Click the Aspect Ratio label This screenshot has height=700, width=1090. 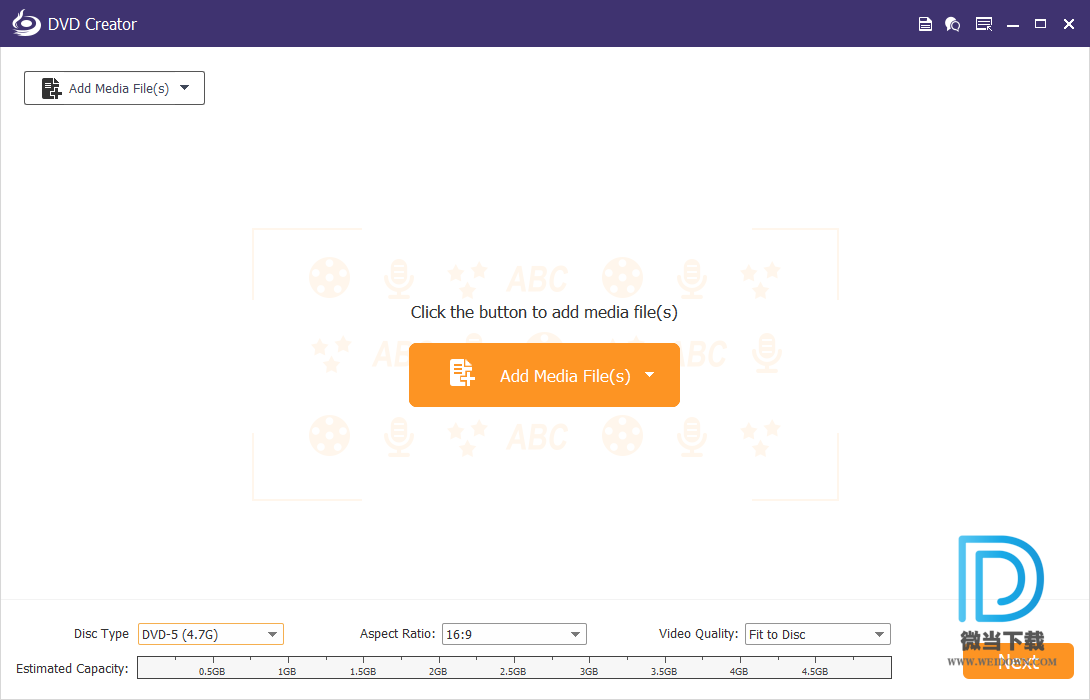(398, 634)
